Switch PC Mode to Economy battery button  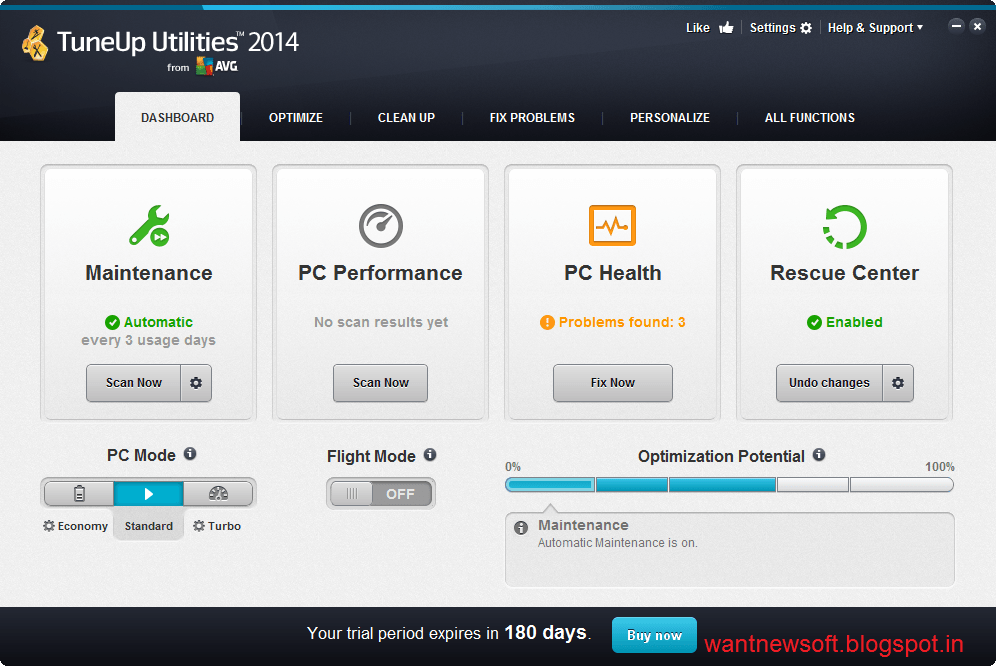(x=79, y=493)
